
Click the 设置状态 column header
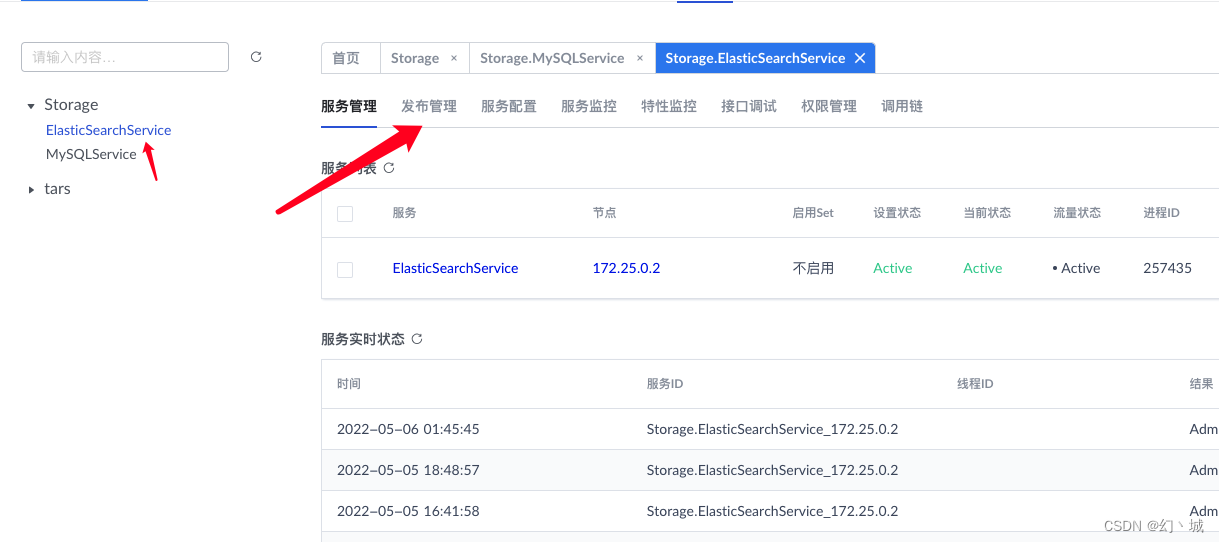click(897, 213)
